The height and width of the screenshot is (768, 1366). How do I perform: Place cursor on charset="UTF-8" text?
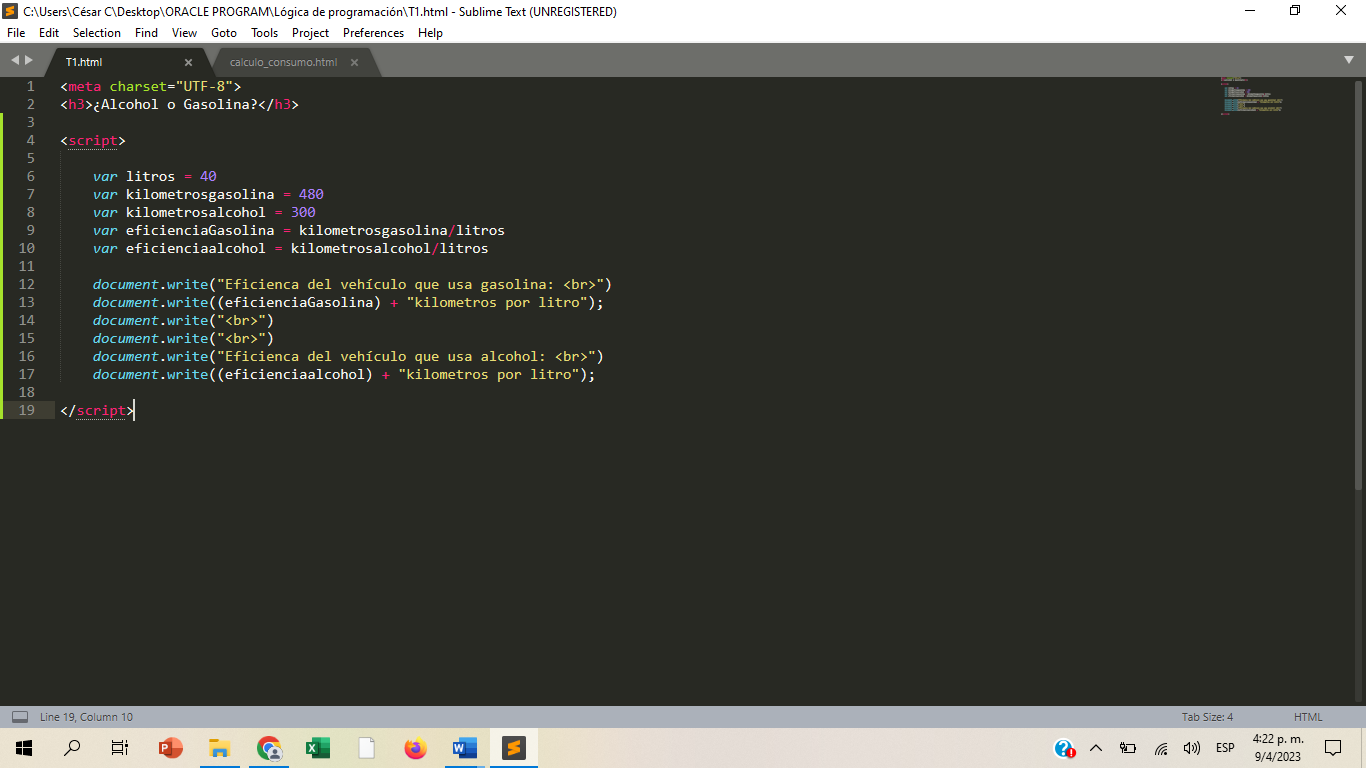coord(171,86)
